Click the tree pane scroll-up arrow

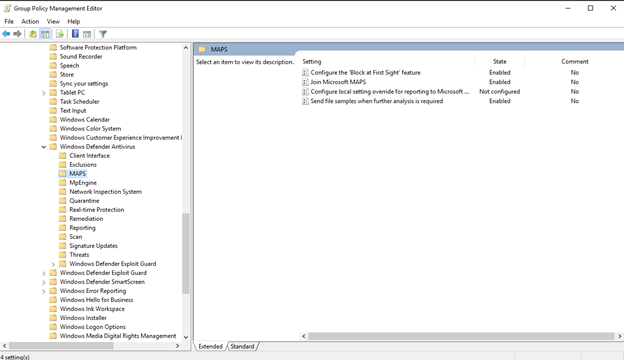click(185, 48)
